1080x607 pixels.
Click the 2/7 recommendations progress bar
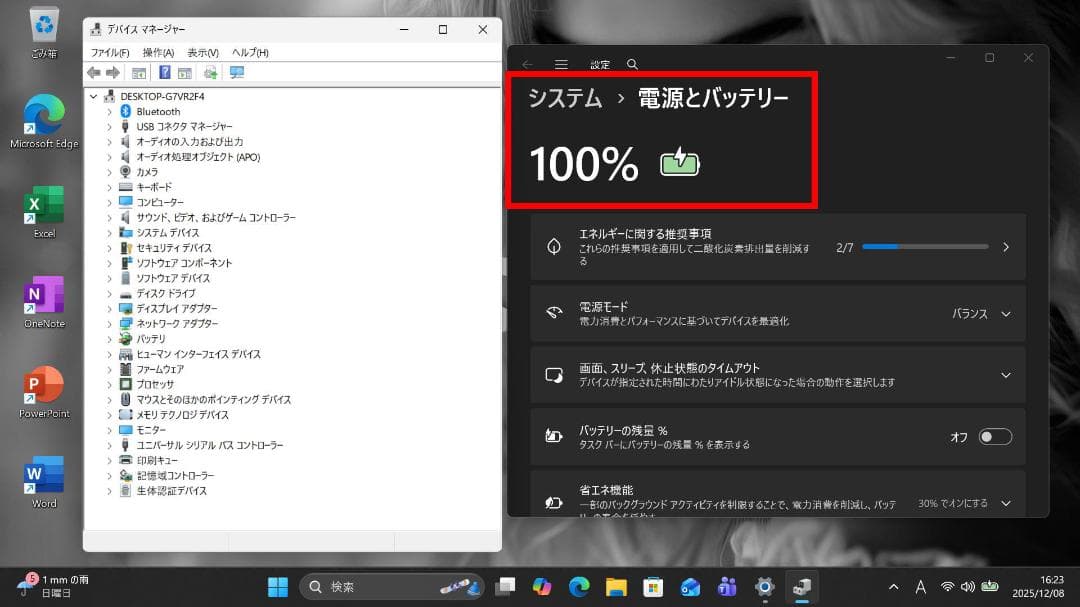pos(924,246)
